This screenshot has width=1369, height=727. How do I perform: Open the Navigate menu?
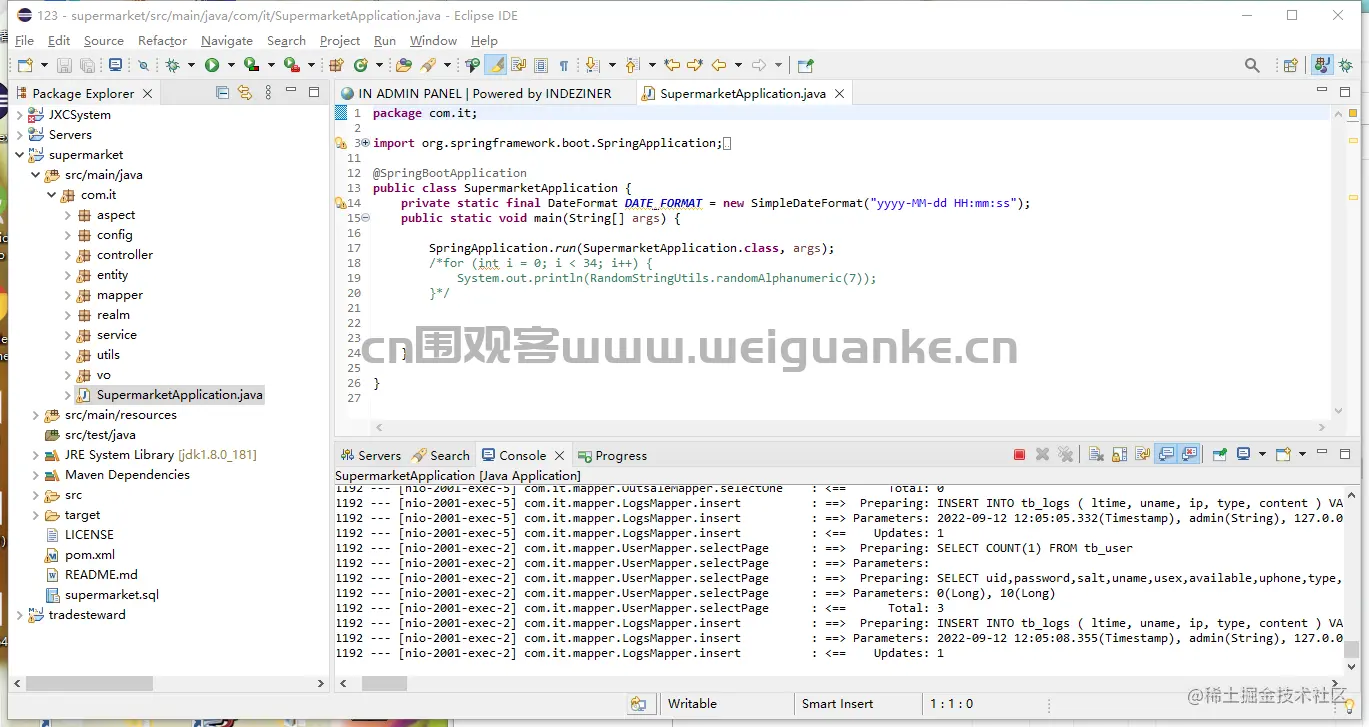(x=227, y=41)
